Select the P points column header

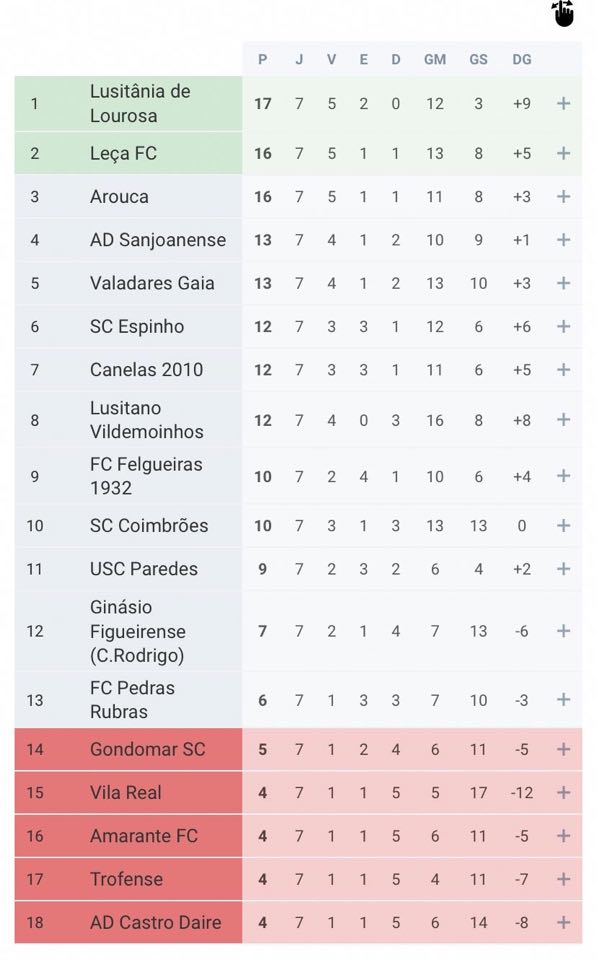263,59
